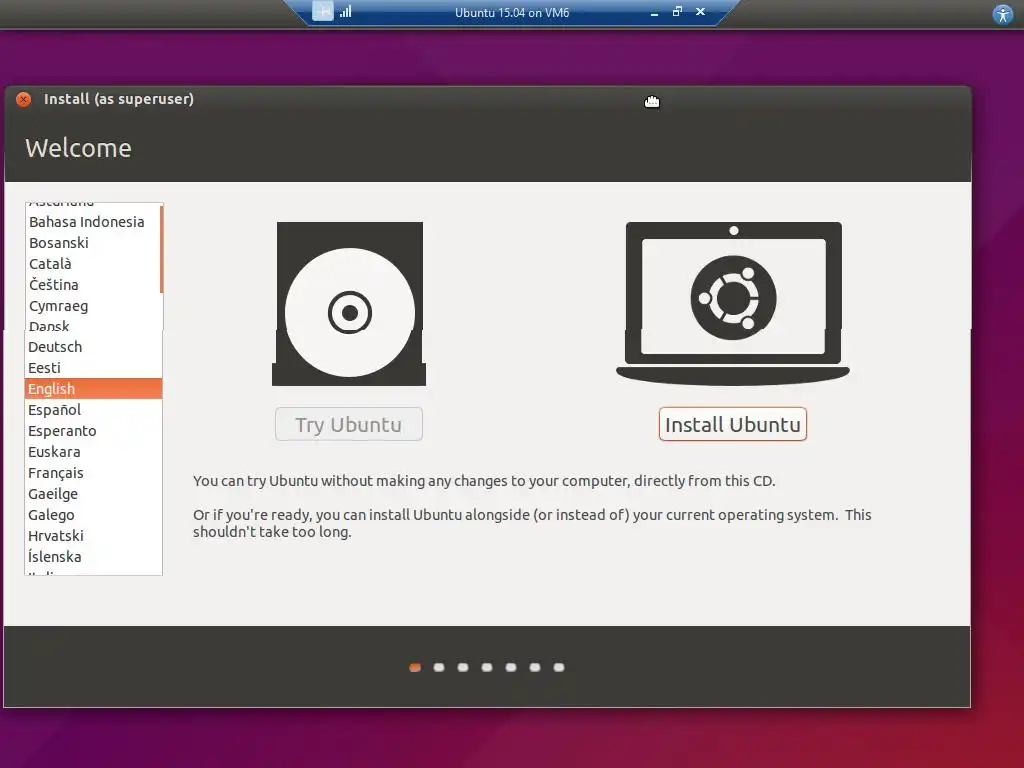Pick Euskara from the list
The image size is (1024, 768).
(93, 452)
